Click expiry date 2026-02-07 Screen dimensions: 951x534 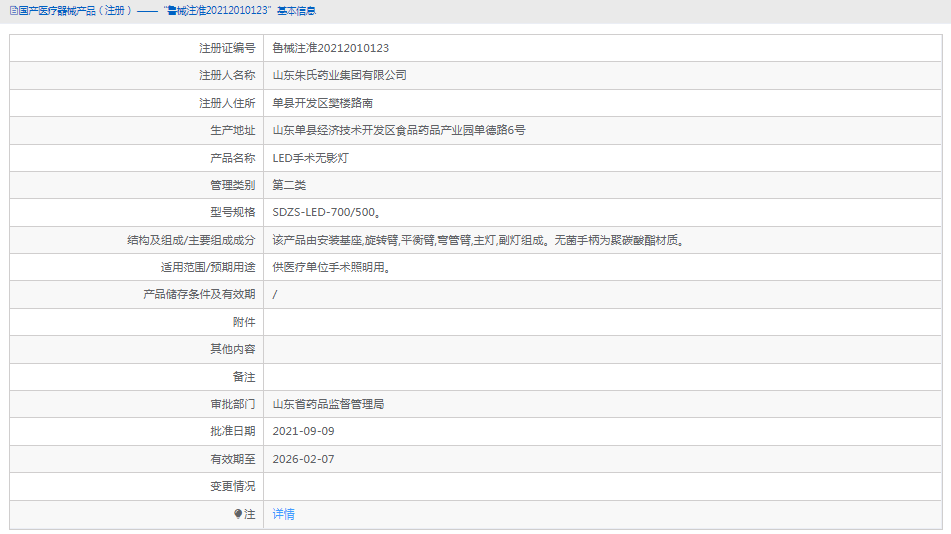click(x=303, y=459)
